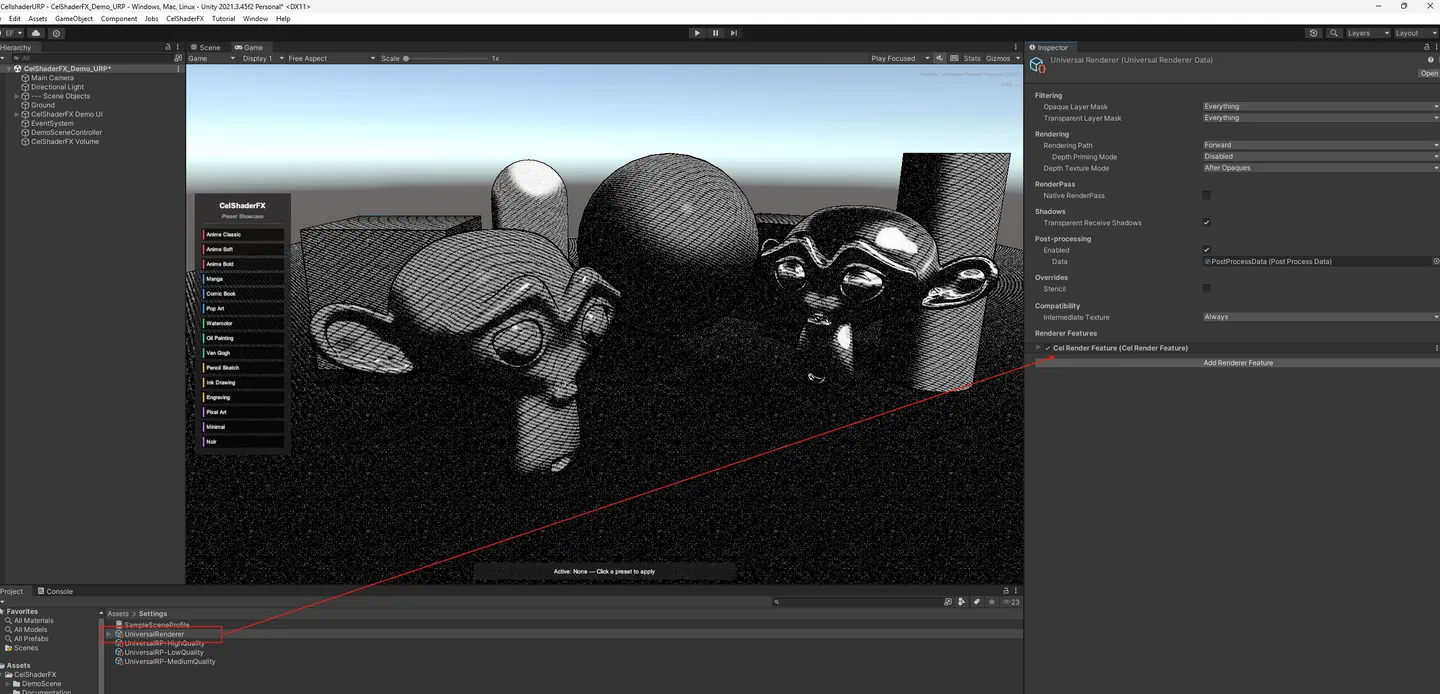The image size is (1440, 694).
Task: Open the Hierarchy panel more-options menu
Action: [x=179, y=47]
